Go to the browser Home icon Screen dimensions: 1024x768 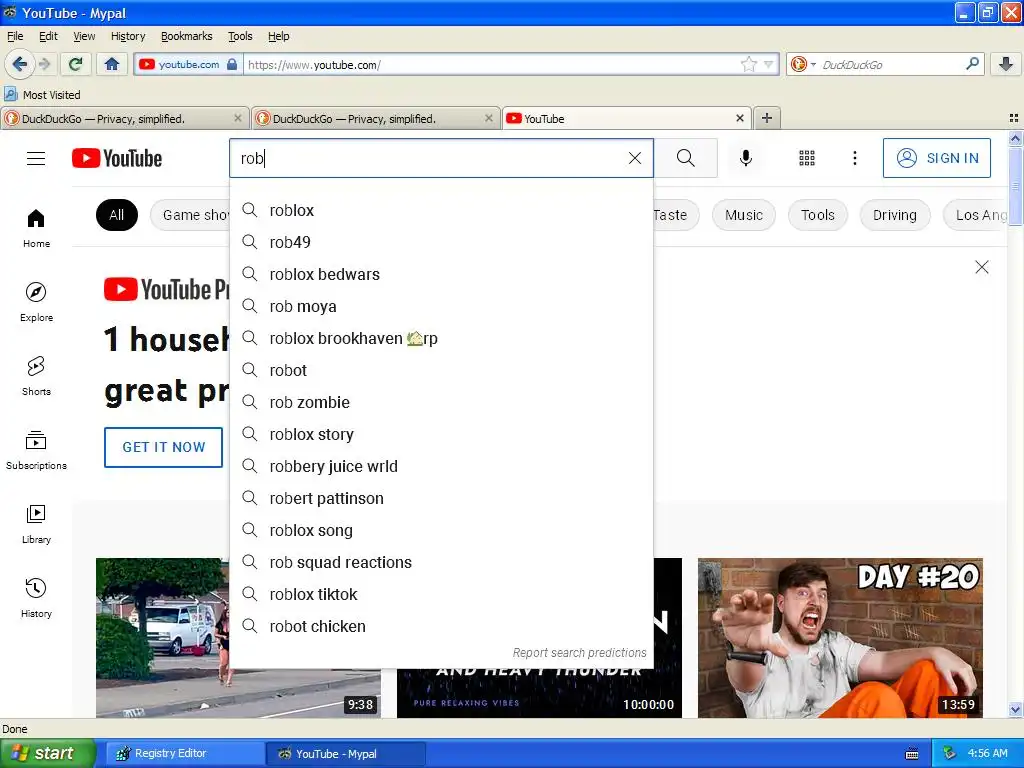[112, 64]
